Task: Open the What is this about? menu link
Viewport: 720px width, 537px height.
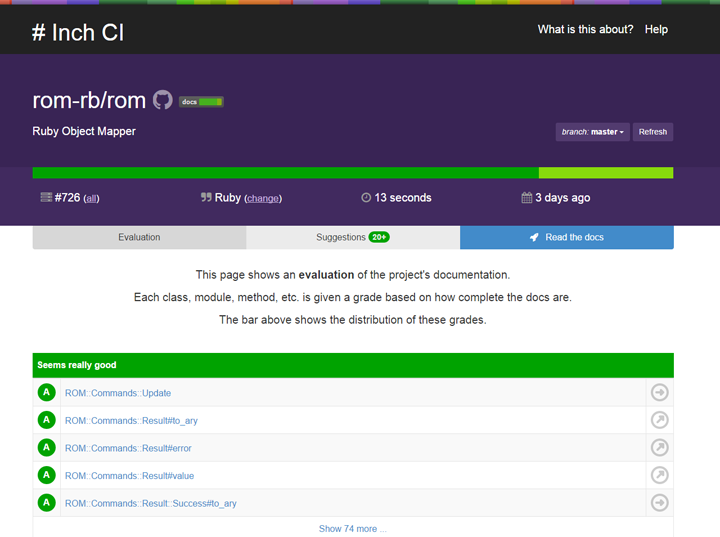Action: pyautogui.click(x=585, y=29)
